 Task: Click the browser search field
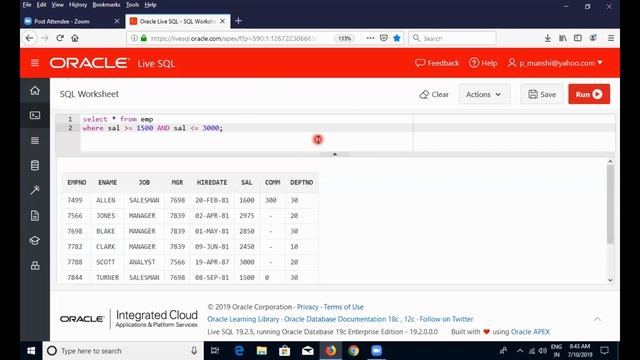point(452,38)
